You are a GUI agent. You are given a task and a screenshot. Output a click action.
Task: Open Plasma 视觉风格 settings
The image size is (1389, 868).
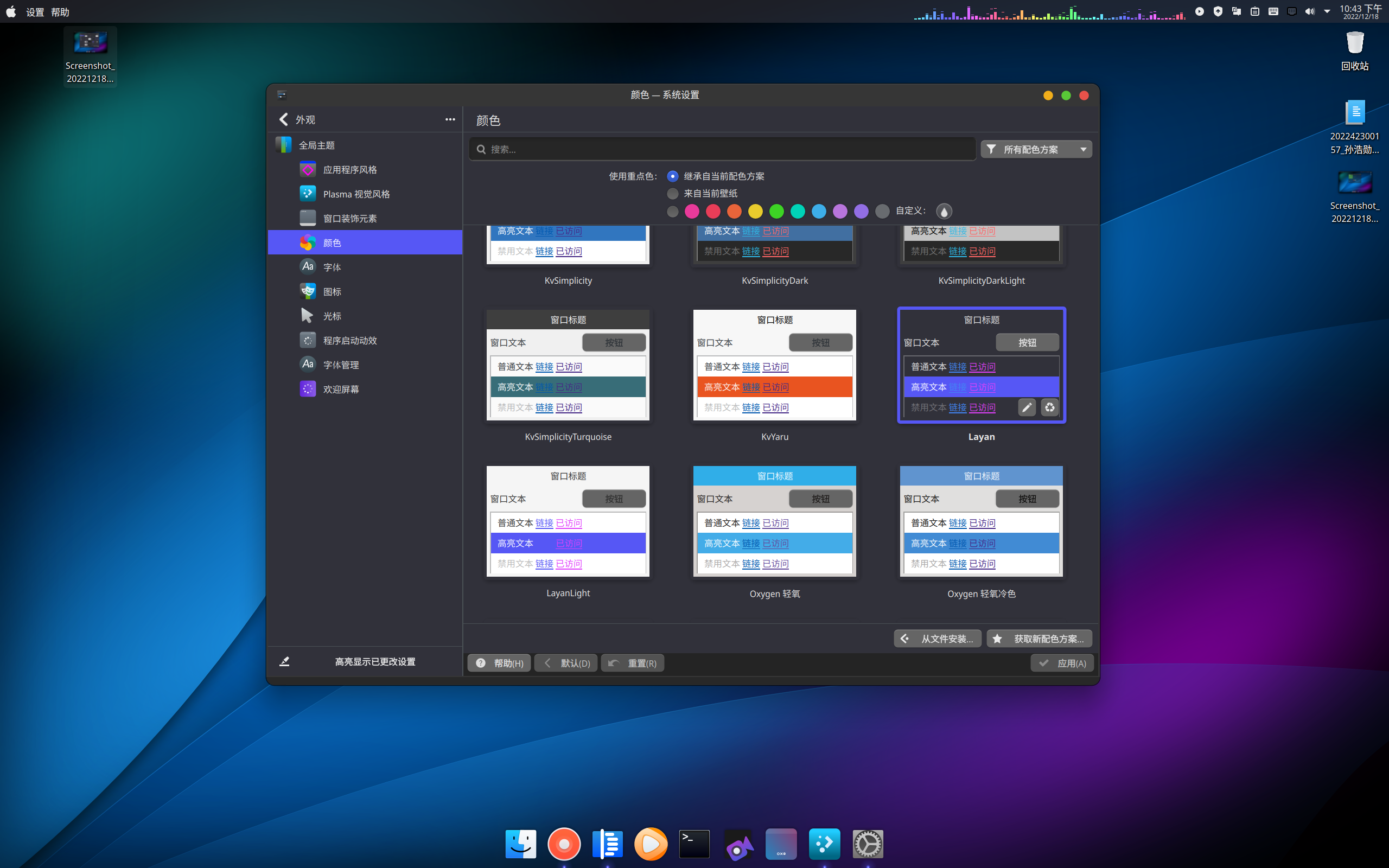(x=356, y=194)
